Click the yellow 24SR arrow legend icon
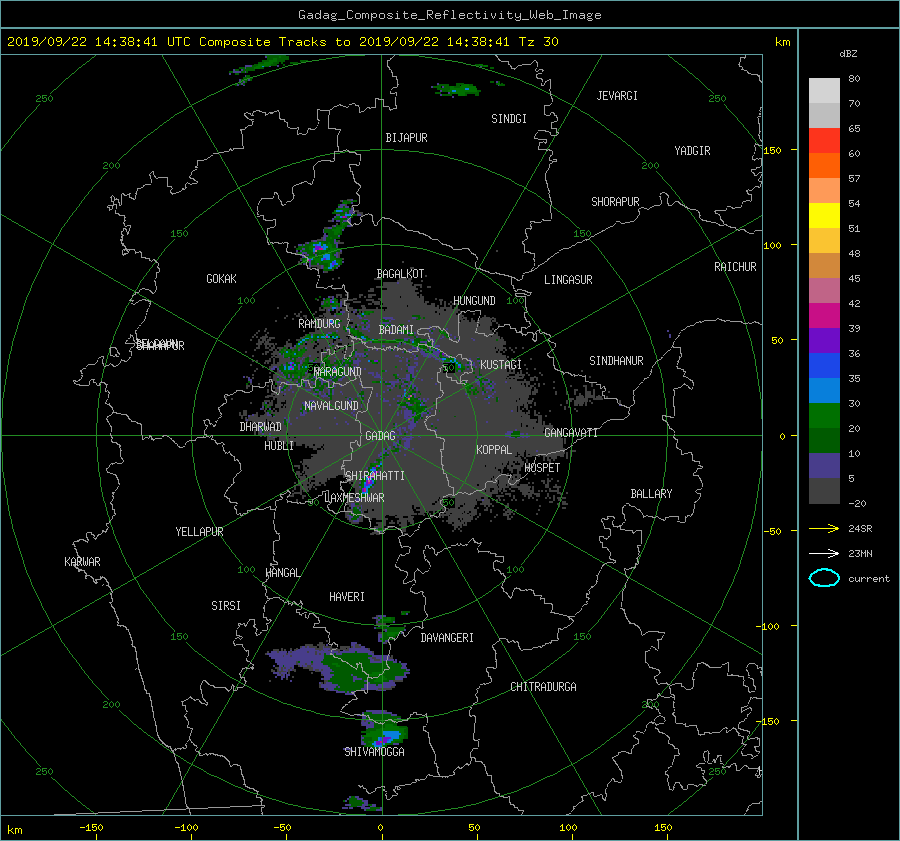Image resolution: width=900 pixels, height=841 pixels. pyautogui.click(x=824, y=528)
